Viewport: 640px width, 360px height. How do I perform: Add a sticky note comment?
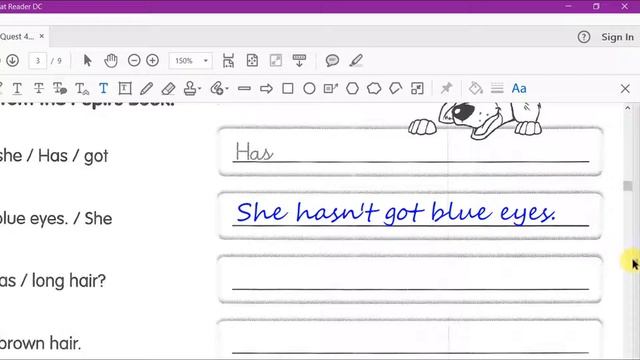(x=332, y=61)
